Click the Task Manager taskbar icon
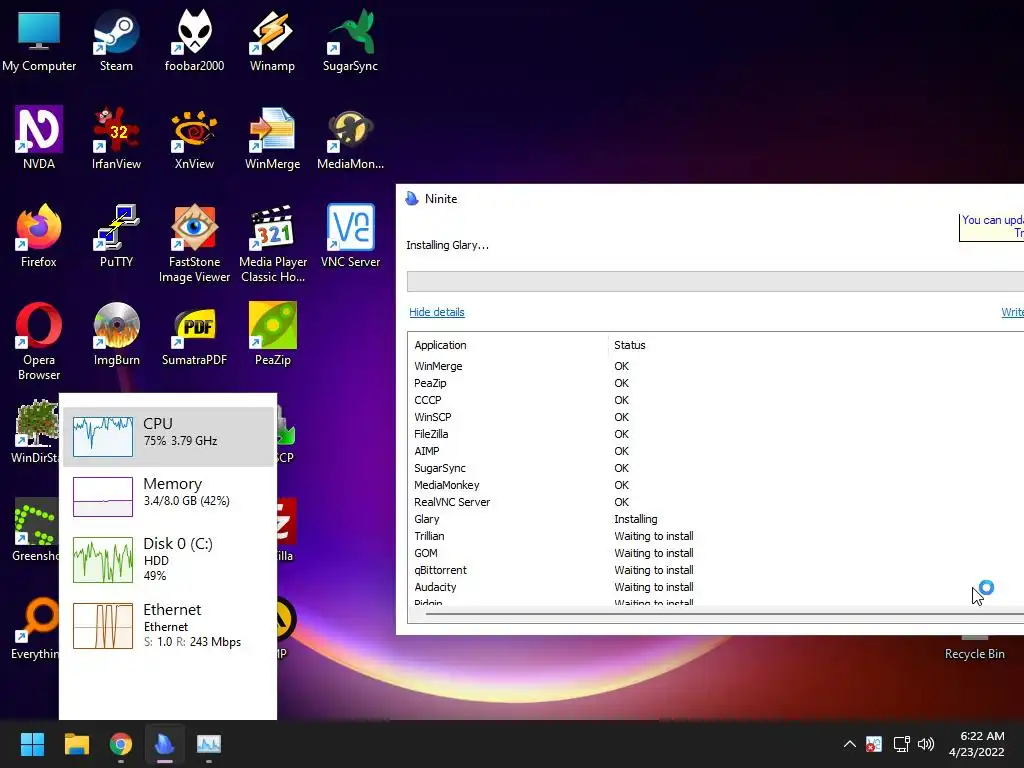Viewport: 1024px width, 768px height. (209, 744)
